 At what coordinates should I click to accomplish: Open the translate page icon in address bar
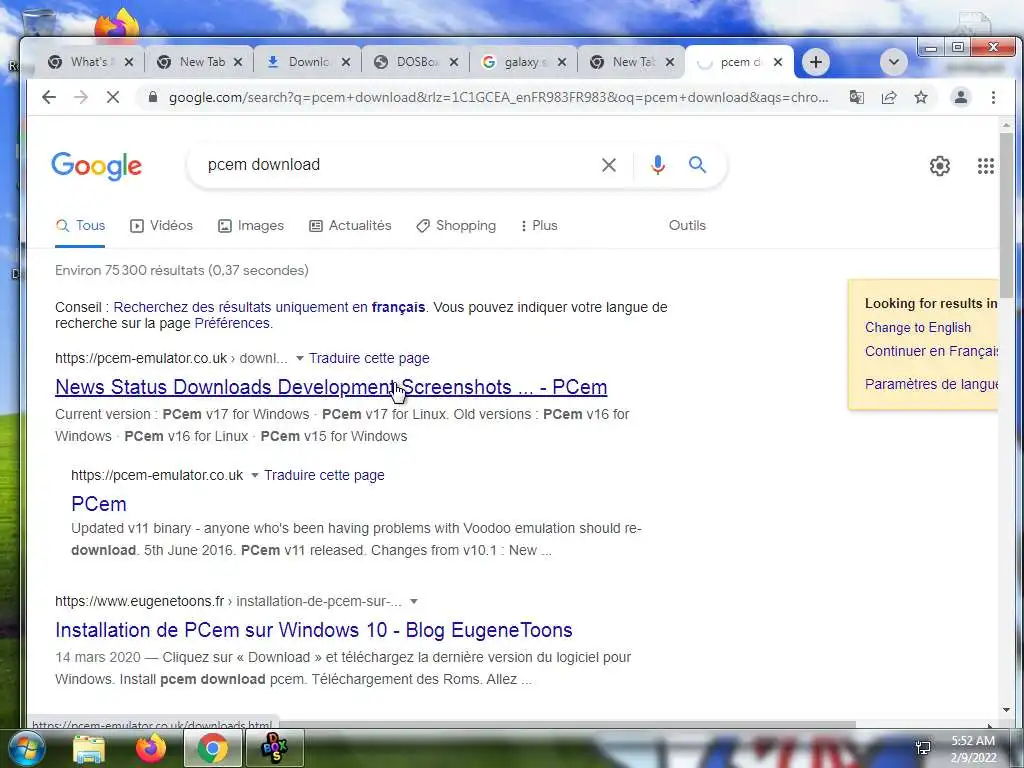(x=856, y=97)
